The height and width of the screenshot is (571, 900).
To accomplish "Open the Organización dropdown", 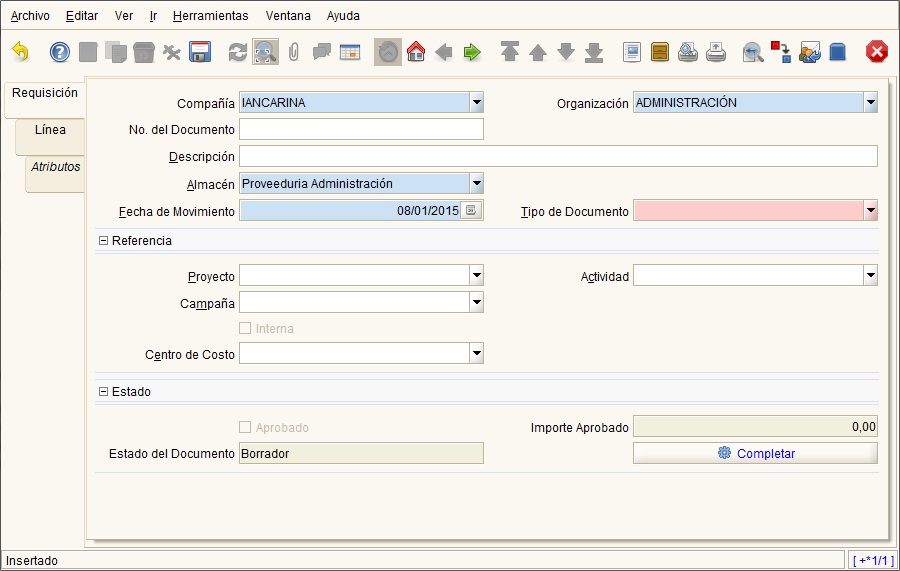I will (x=871, y=103).
